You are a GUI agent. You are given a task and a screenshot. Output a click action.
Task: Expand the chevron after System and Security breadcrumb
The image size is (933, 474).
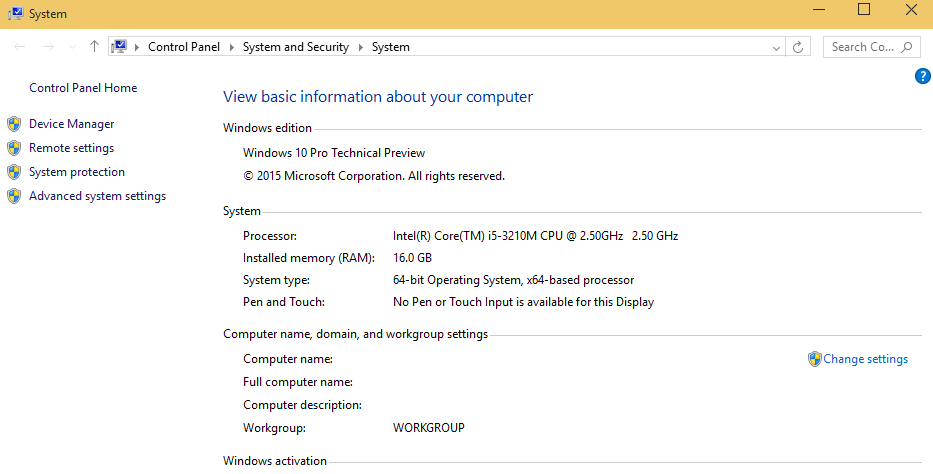pyautogui.click(x=360, y=47)
